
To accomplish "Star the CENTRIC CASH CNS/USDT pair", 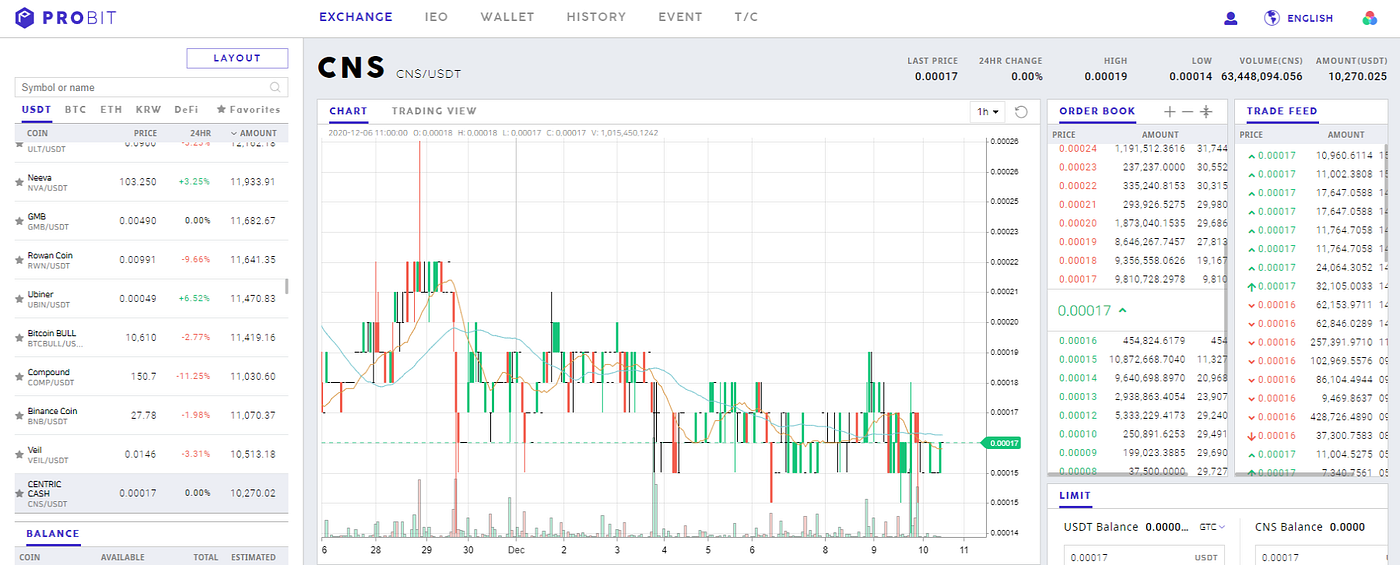I will point(19,493).
